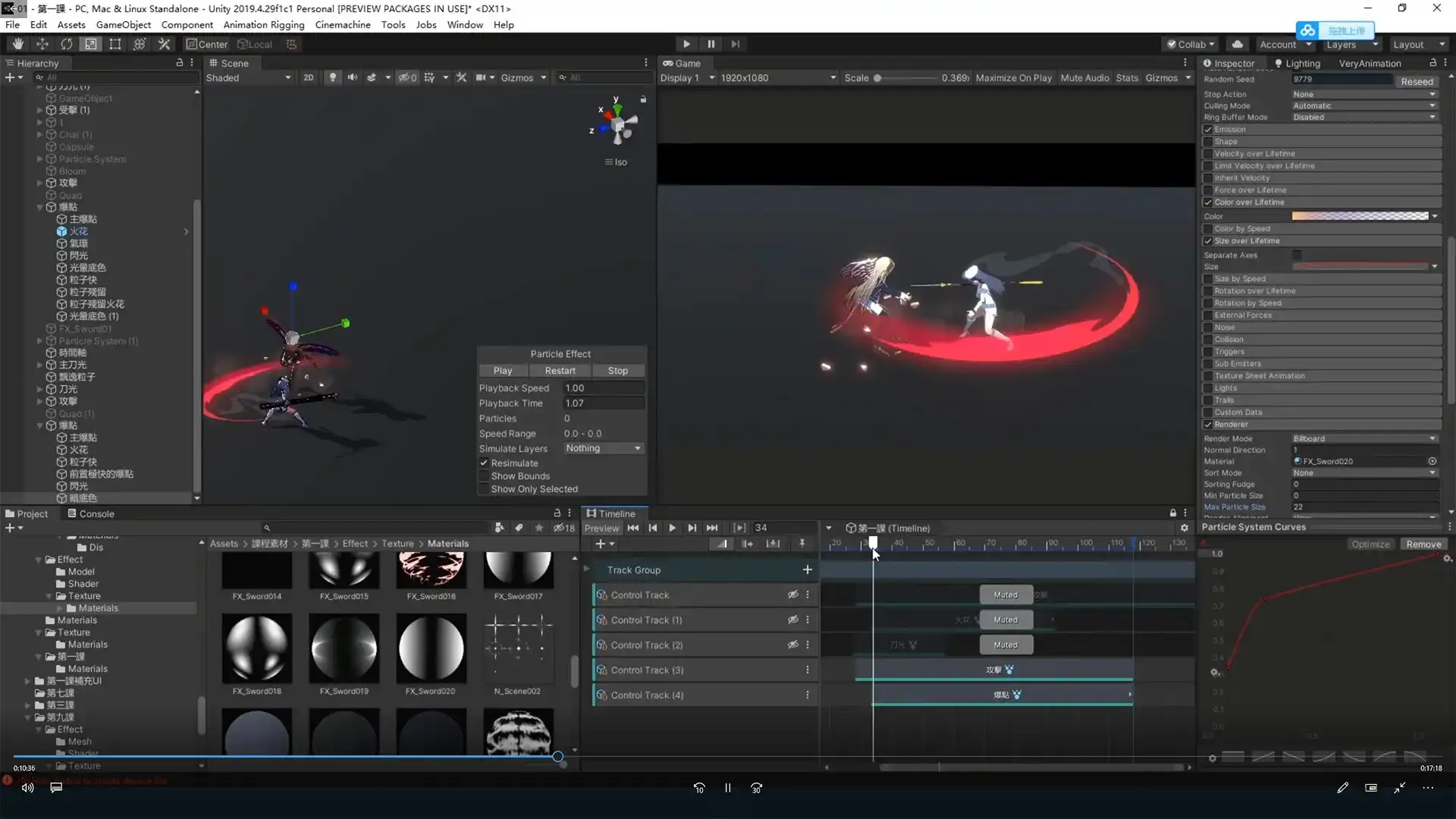Click the Timeline first-frame navigation icon

coord(633,528)
